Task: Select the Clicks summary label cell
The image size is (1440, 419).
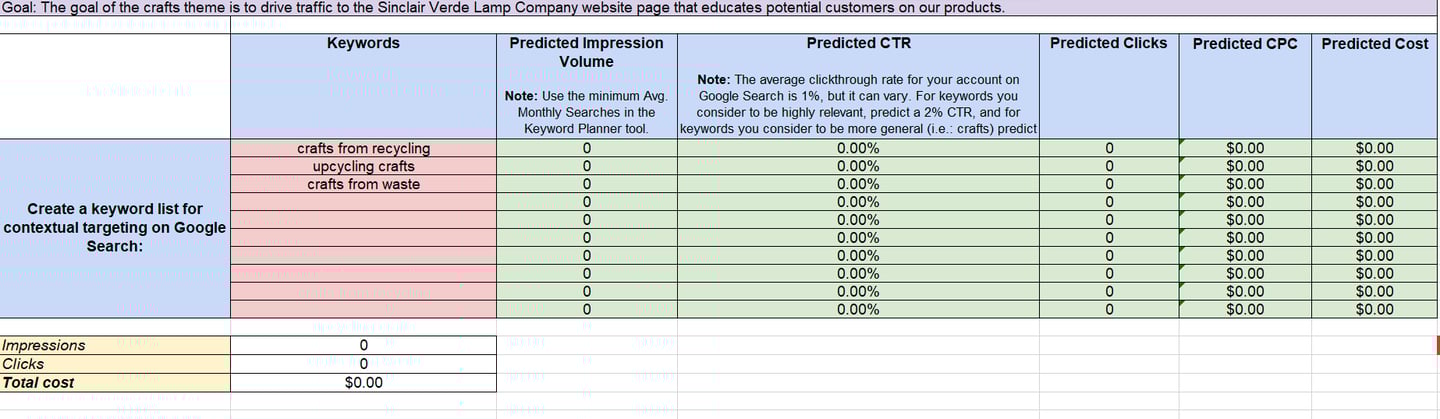Action: click(x=115, y=364)
